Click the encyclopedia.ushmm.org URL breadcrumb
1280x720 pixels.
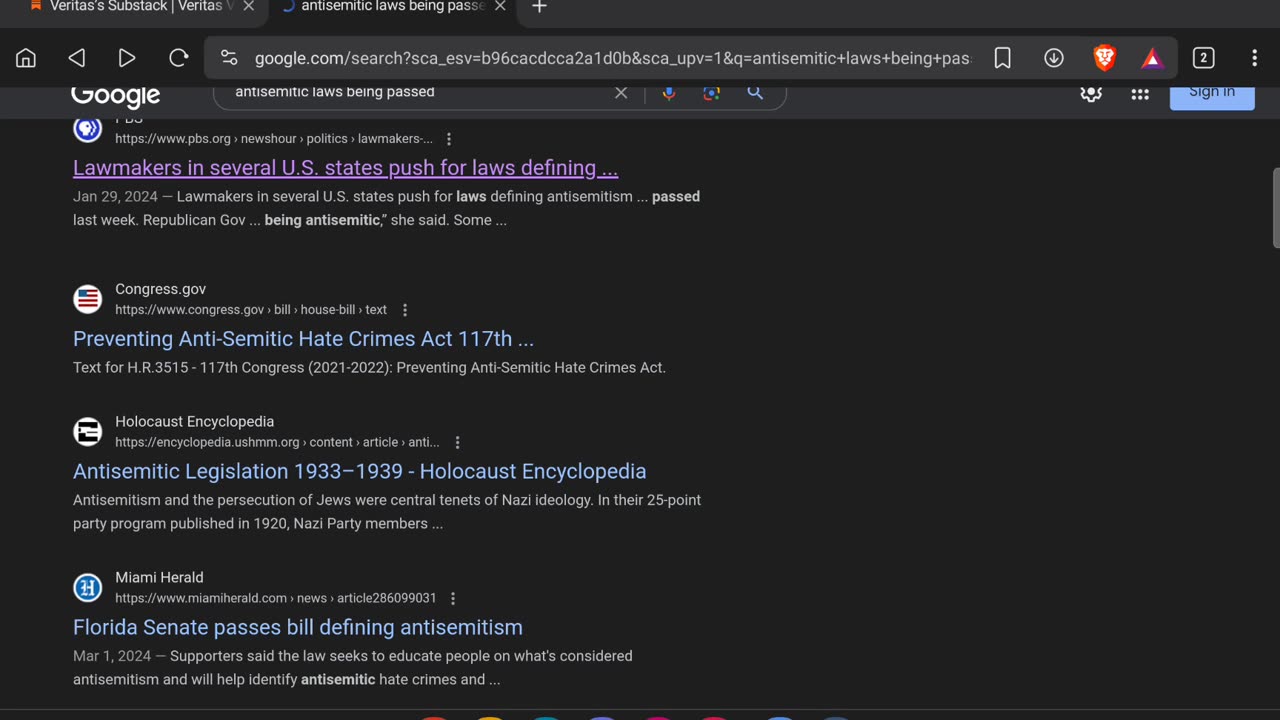(x=277, y=442)
